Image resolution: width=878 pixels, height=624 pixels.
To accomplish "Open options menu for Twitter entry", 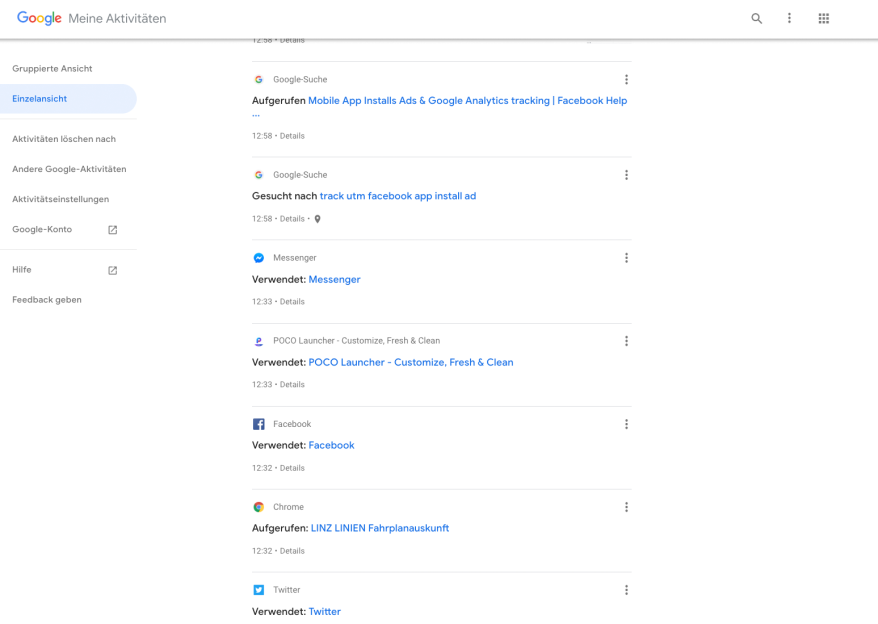I will pos(627,590).
